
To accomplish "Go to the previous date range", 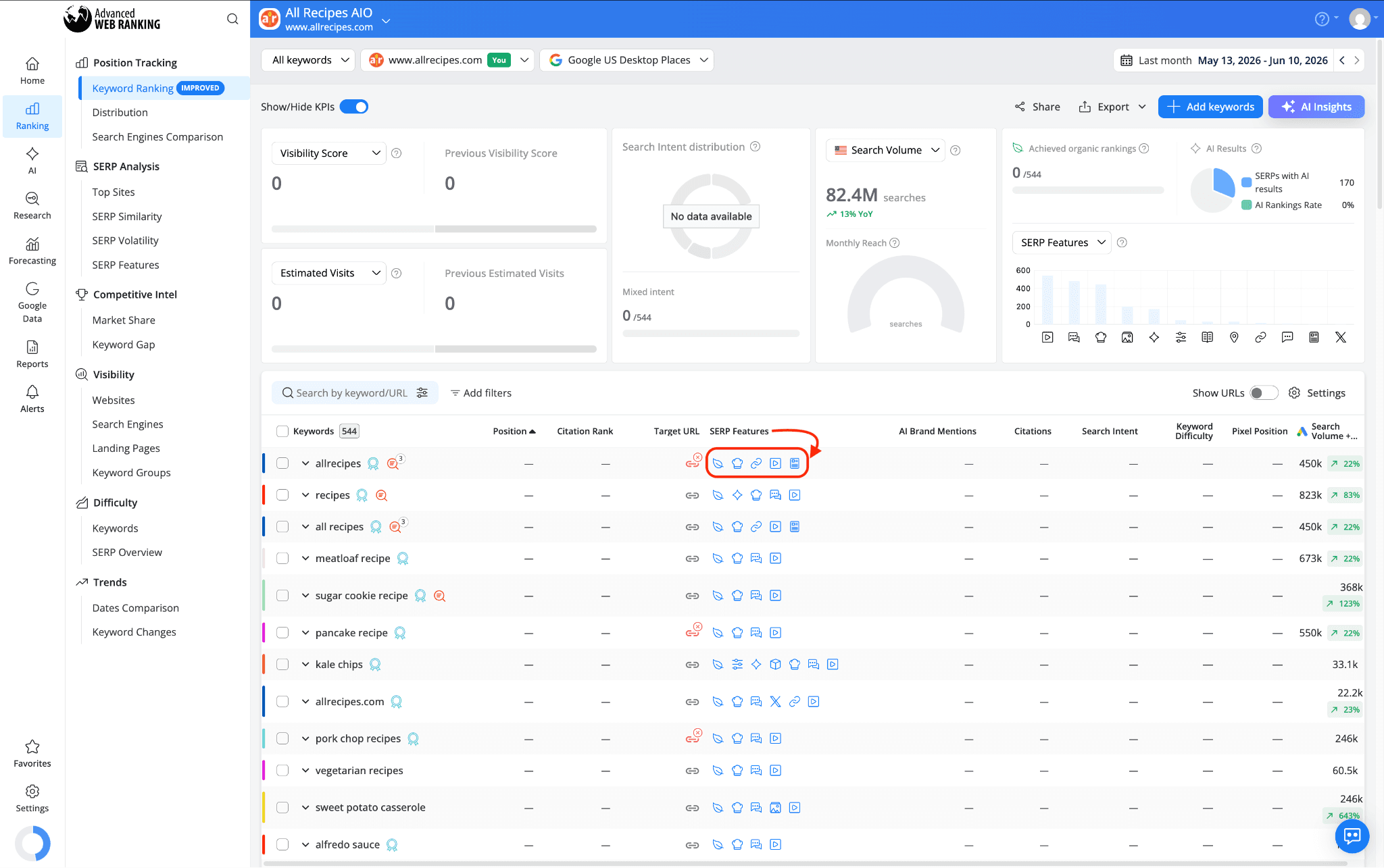I will [x=1342, y=60].
